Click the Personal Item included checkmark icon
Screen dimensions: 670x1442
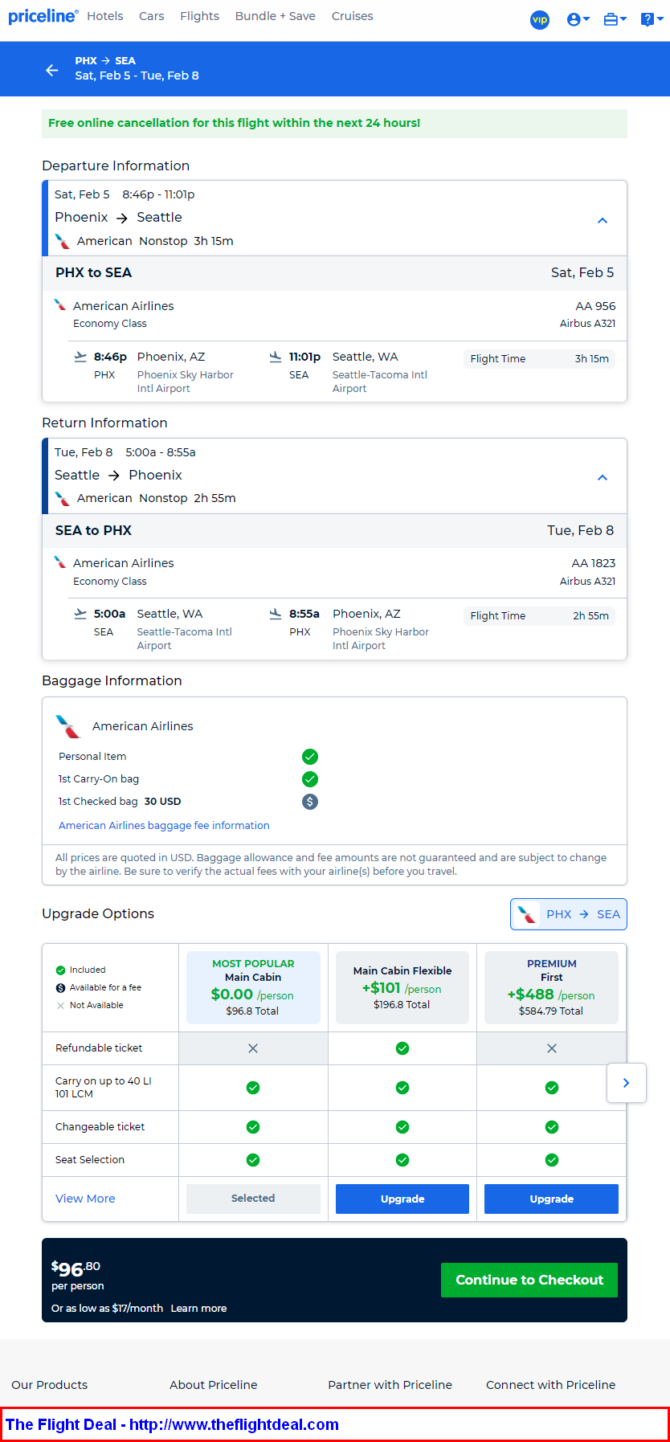coord(310,757)
